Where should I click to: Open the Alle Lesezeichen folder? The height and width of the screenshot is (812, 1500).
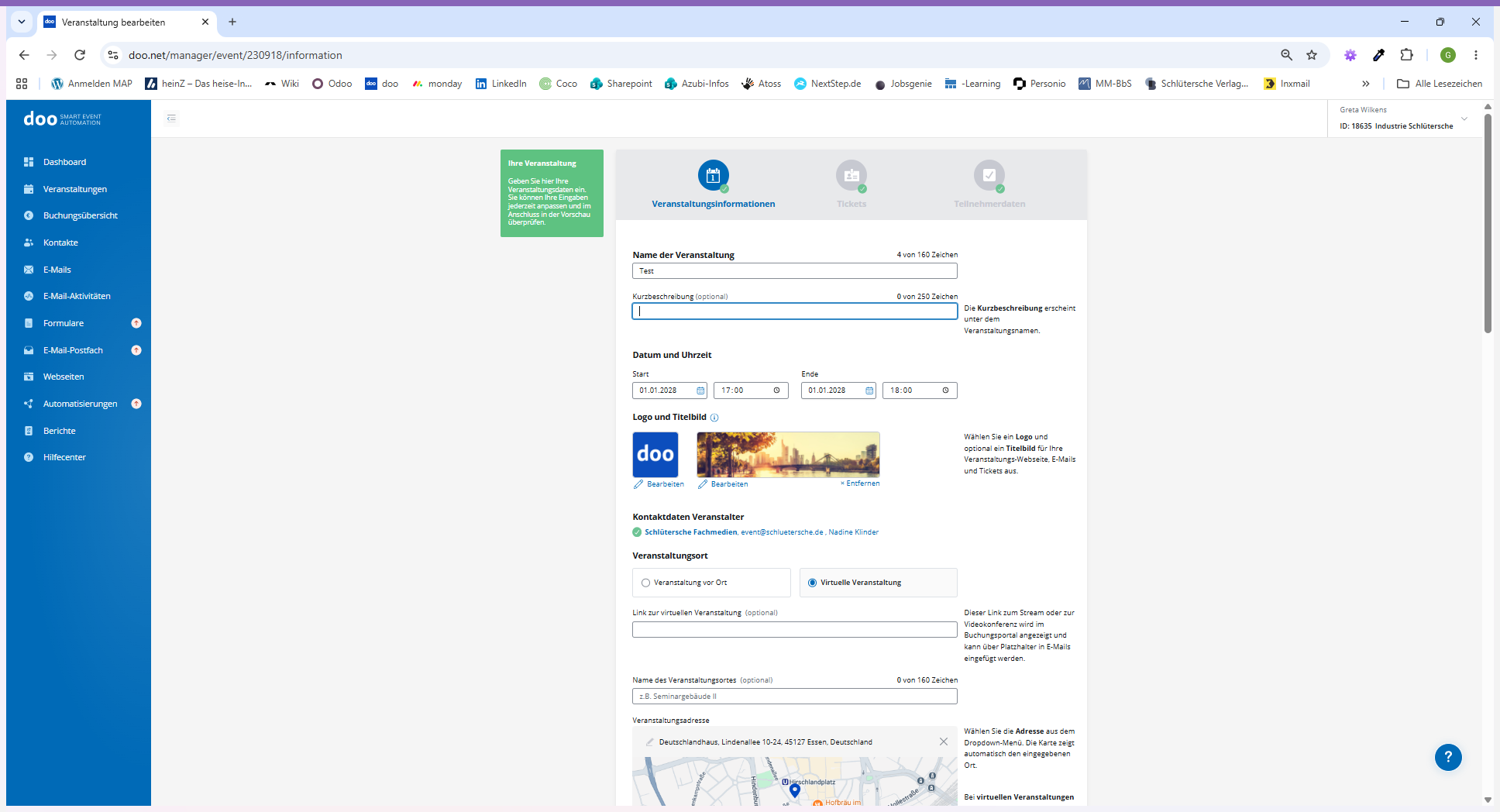coord(1440,84)
